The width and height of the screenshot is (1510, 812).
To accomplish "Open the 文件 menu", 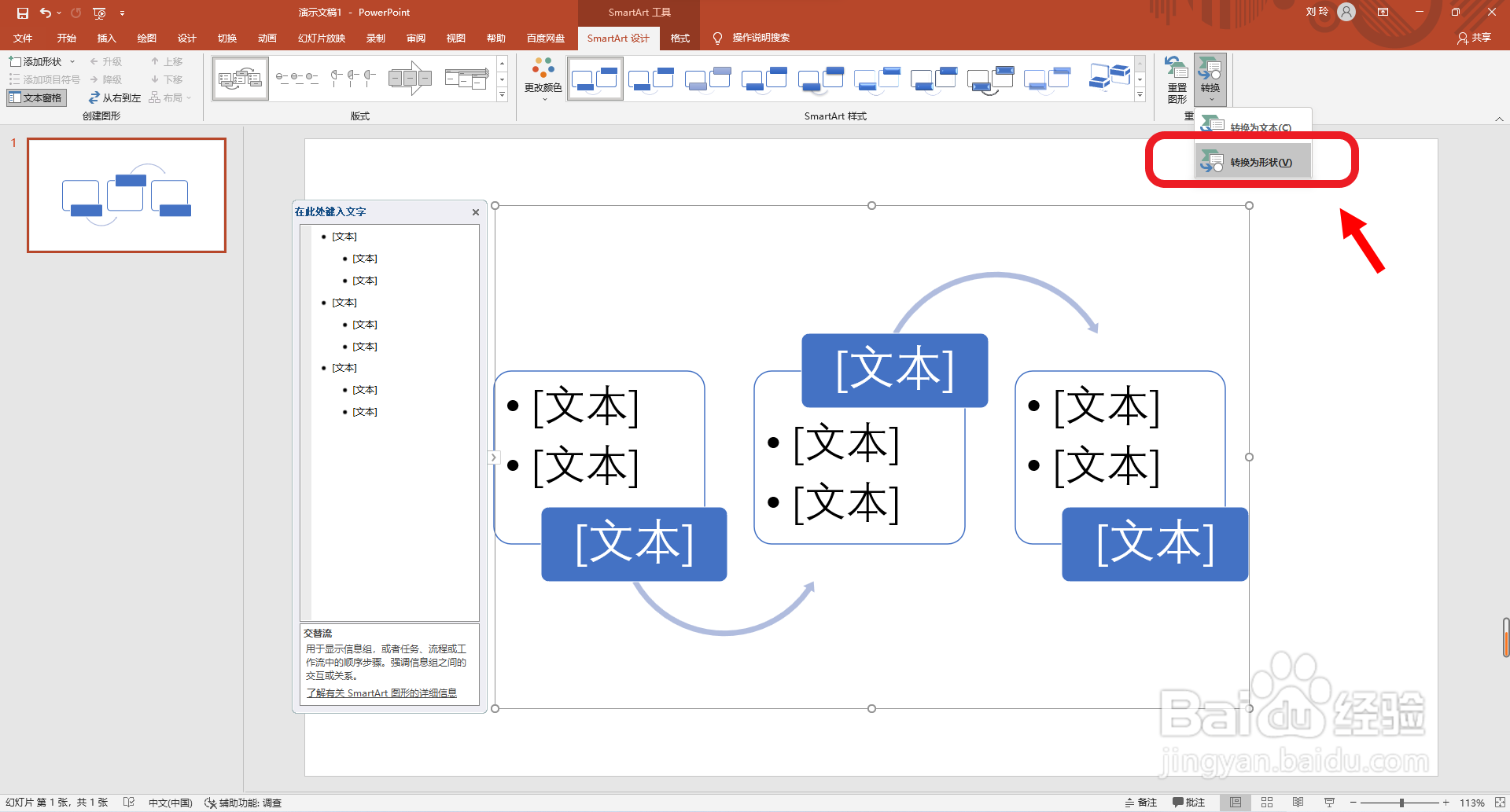I will (23, 38).
